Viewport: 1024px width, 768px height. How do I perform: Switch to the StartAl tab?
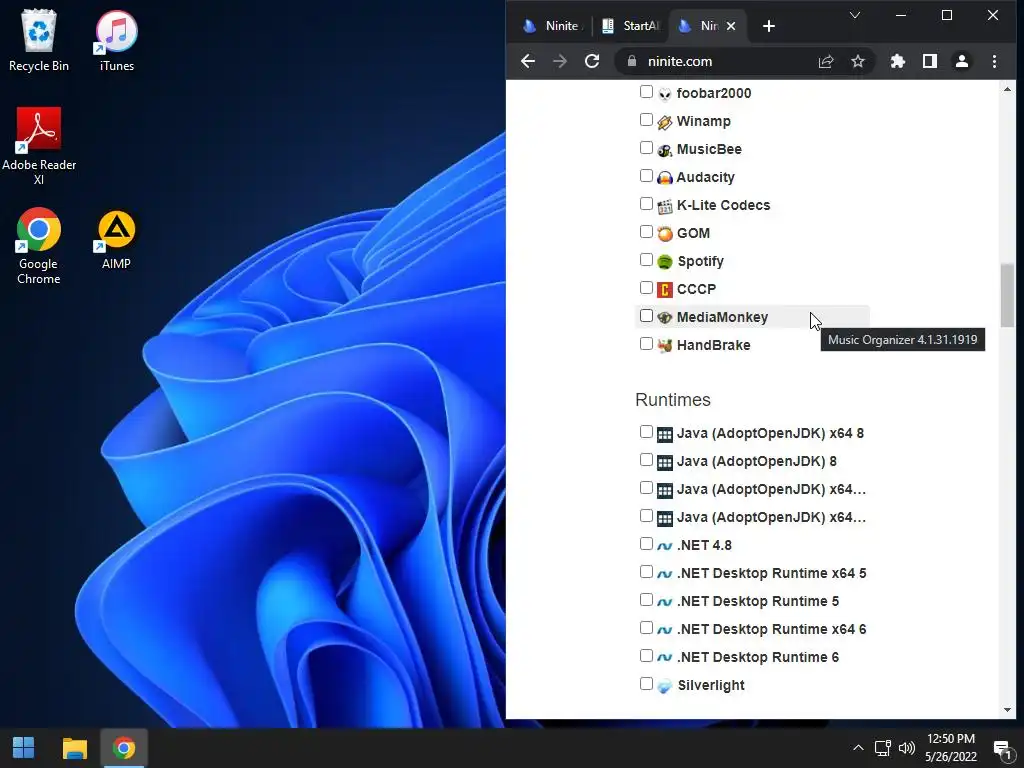click(630, 26)
